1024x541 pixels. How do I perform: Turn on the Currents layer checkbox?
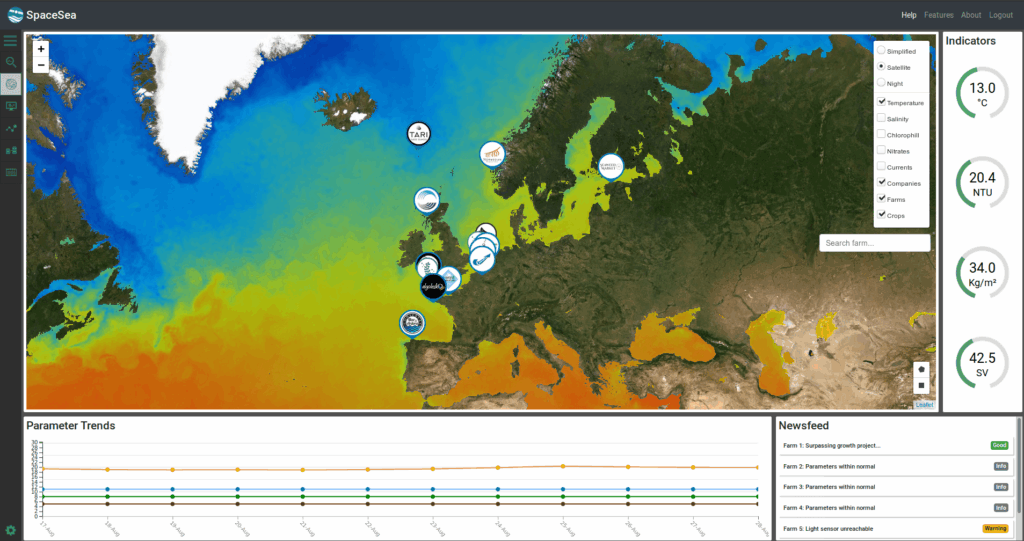click(881, 167)
